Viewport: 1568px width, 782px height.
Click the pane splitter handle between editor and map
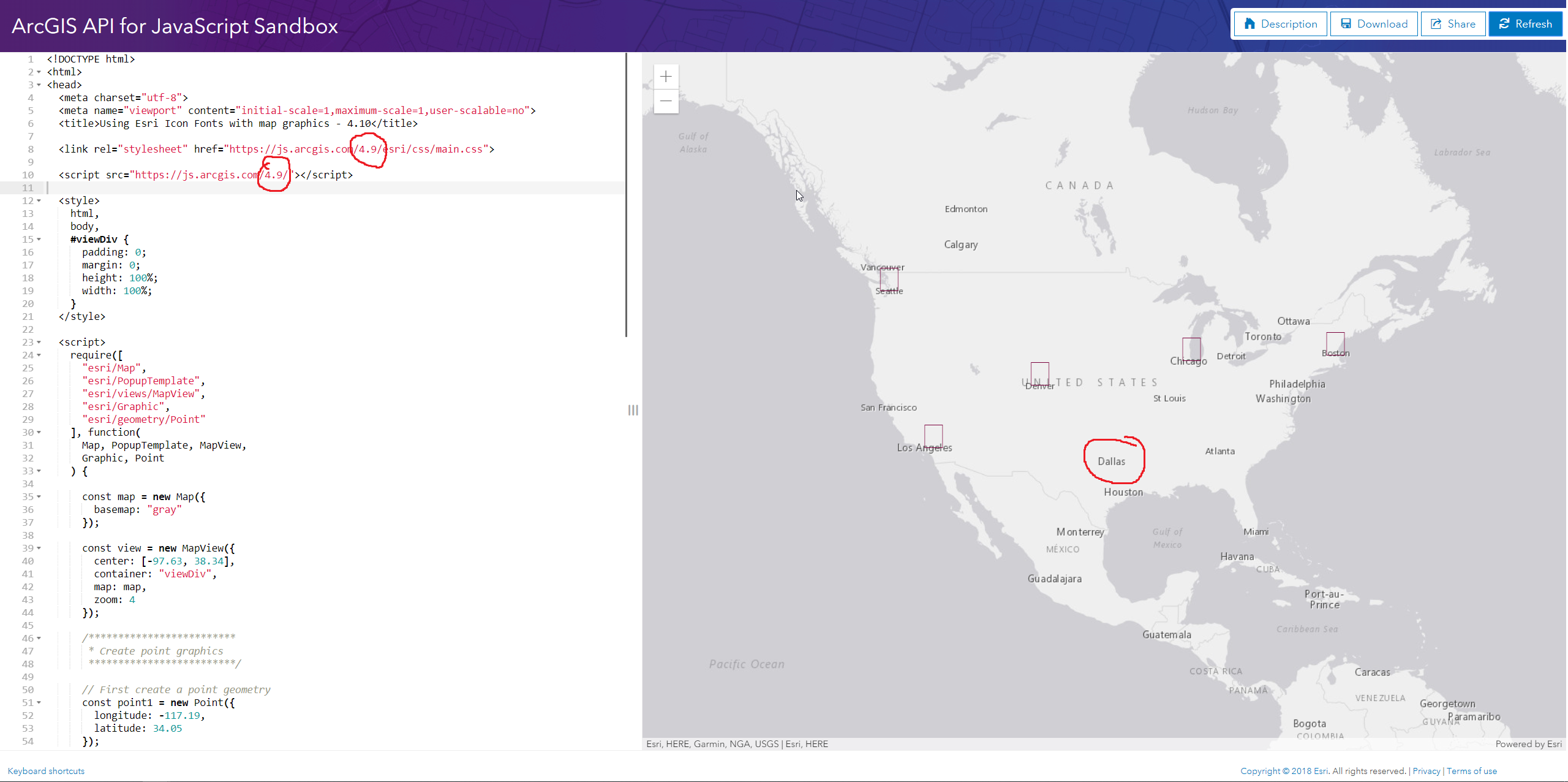[x=633, y=410]
